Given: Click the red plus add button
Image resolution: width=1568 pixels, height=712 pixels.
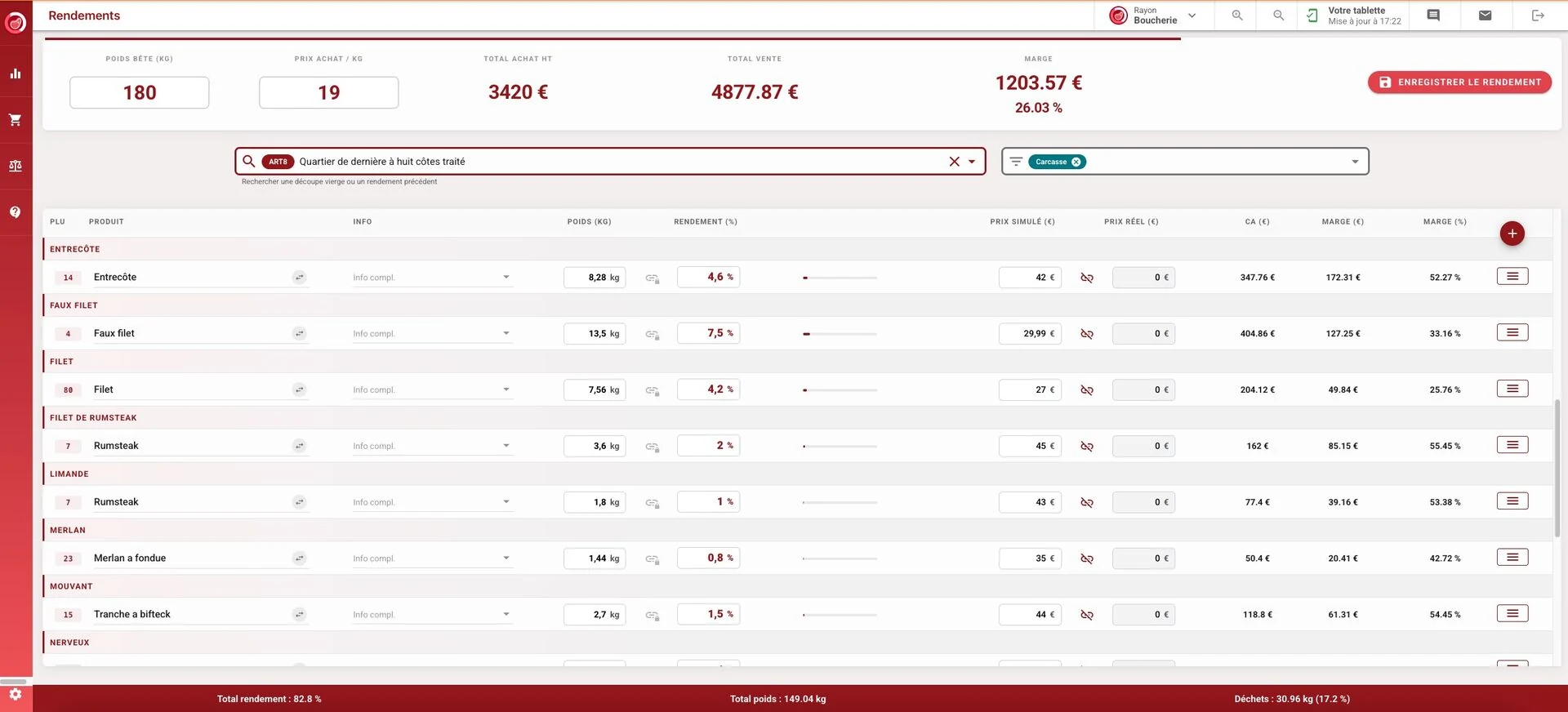Looking at the screenshot, I should 1512,234.
